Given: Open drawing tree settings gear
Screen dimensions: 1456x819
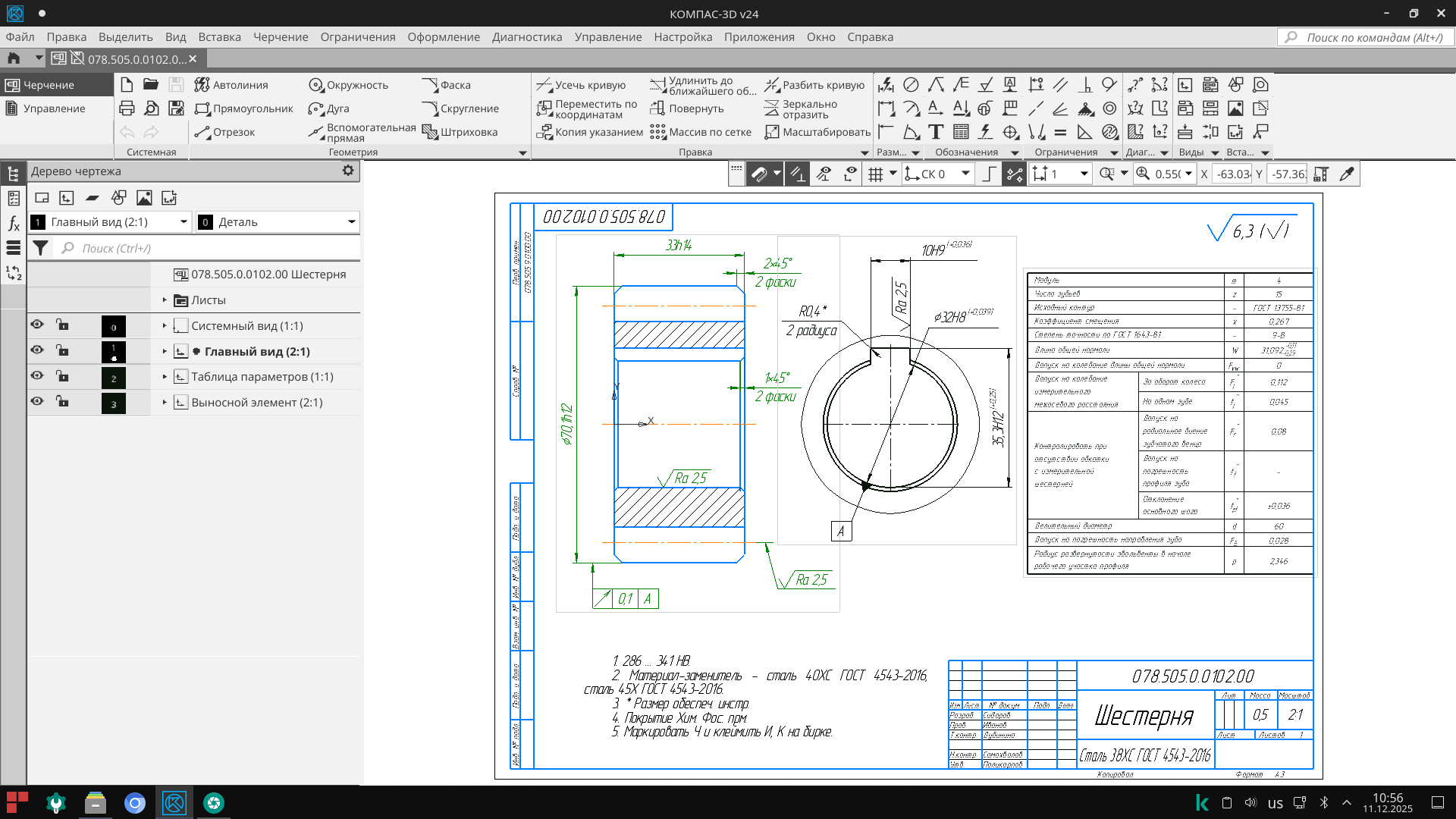Looking at the screenshot, I should [348, 171].
